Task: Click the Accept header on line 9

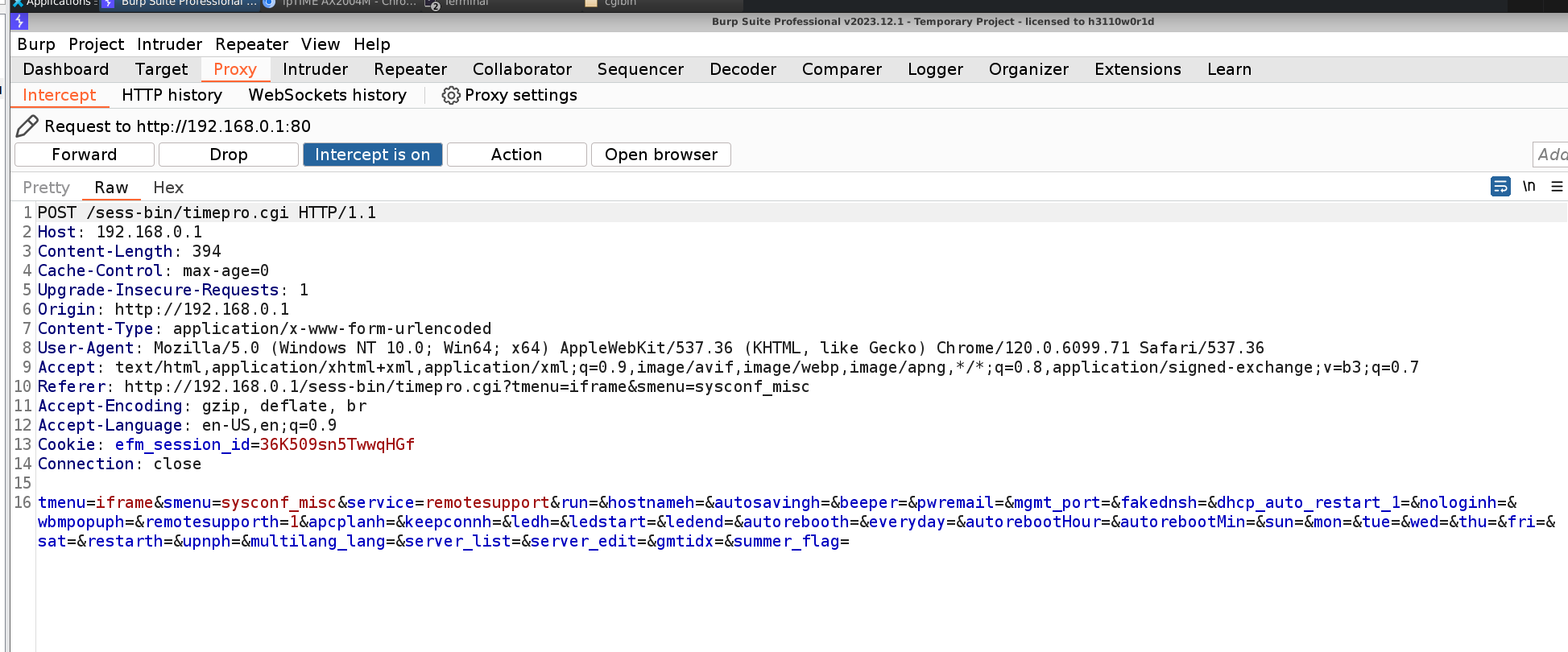Action: pos(729,367)
